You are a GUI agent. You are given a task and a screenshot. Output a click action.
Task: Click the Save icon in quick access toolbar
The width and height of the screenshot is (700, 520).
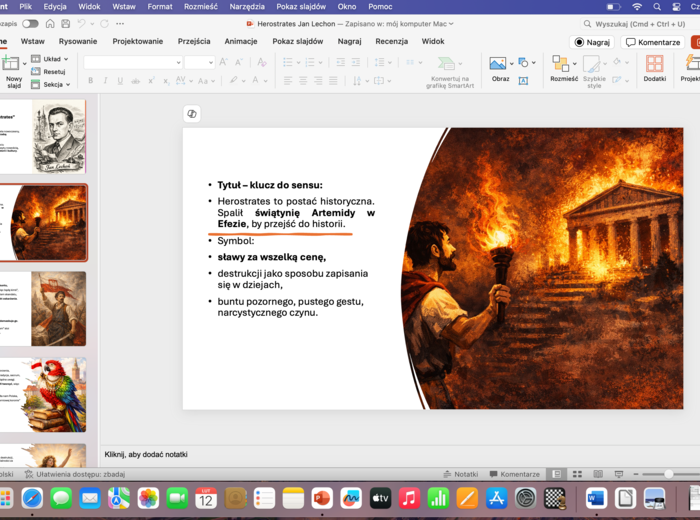[65, 23]
